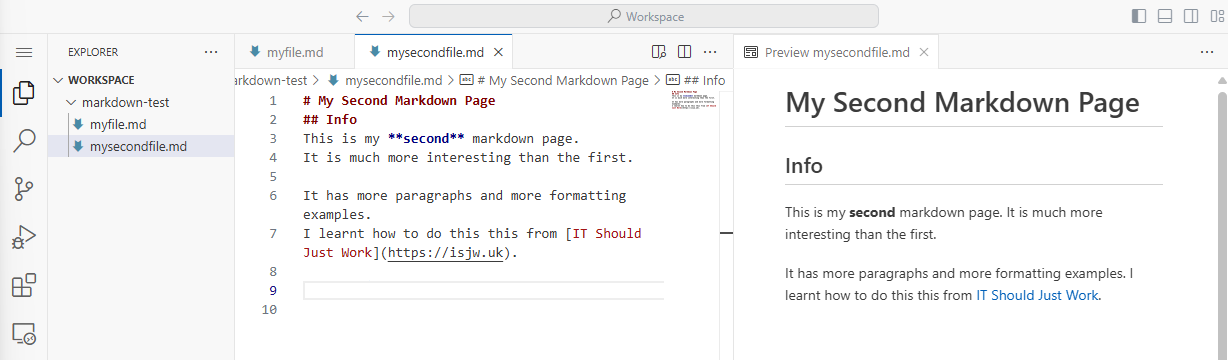Image resolution: width=1228 pixels, height=360 pixels.
Task: Open the Extensions view
Action: pyautogui.click(x=24, y=286)
